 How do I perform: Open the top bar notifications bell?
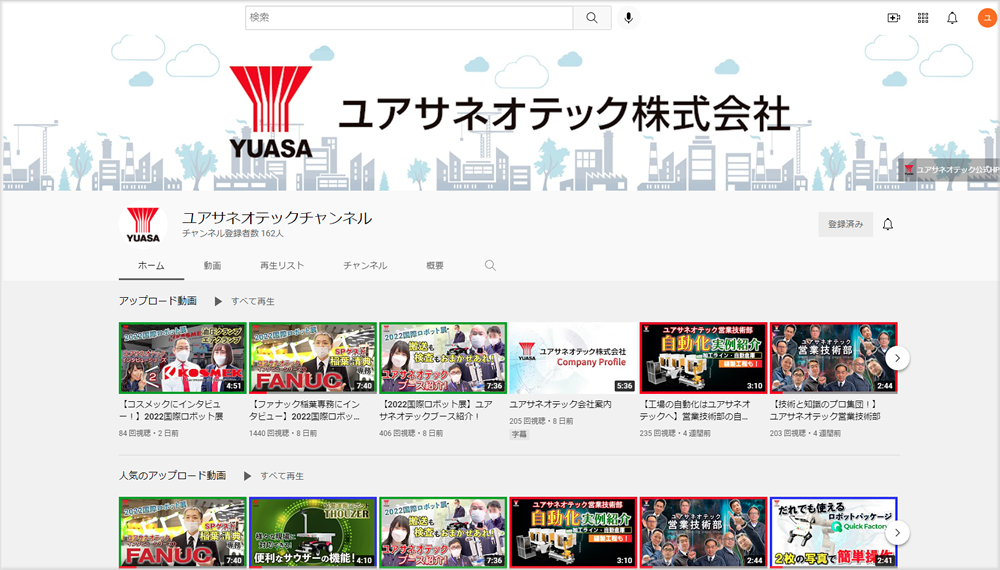click(x=952, y=18)
